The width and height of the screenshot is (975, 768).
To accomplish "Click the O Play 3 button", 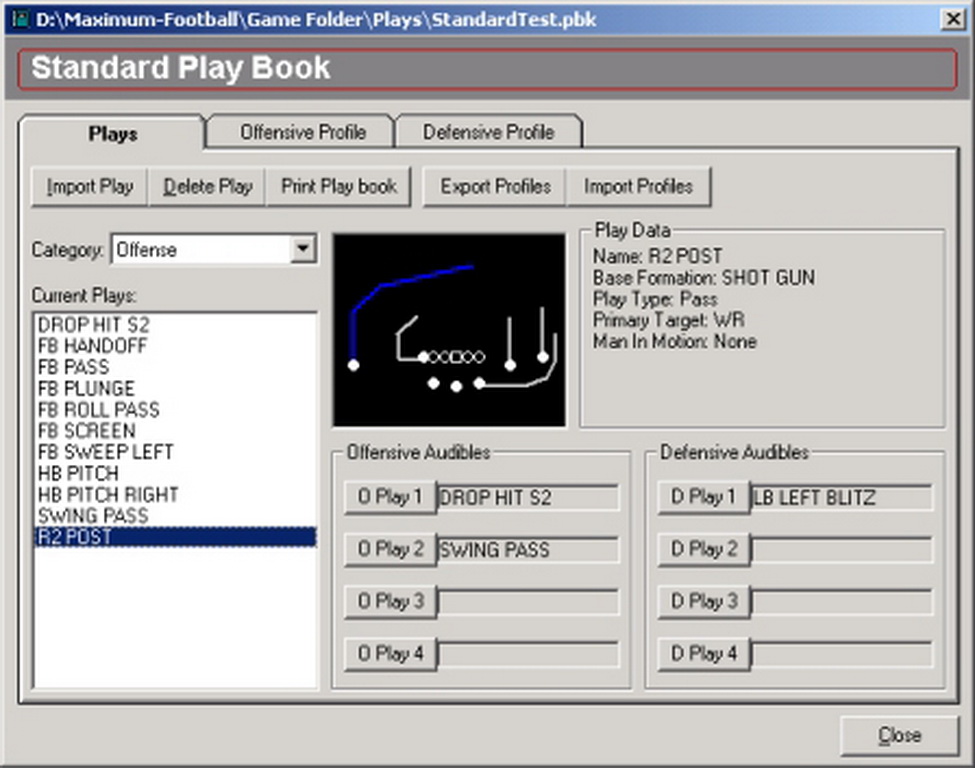I will 390,602.
